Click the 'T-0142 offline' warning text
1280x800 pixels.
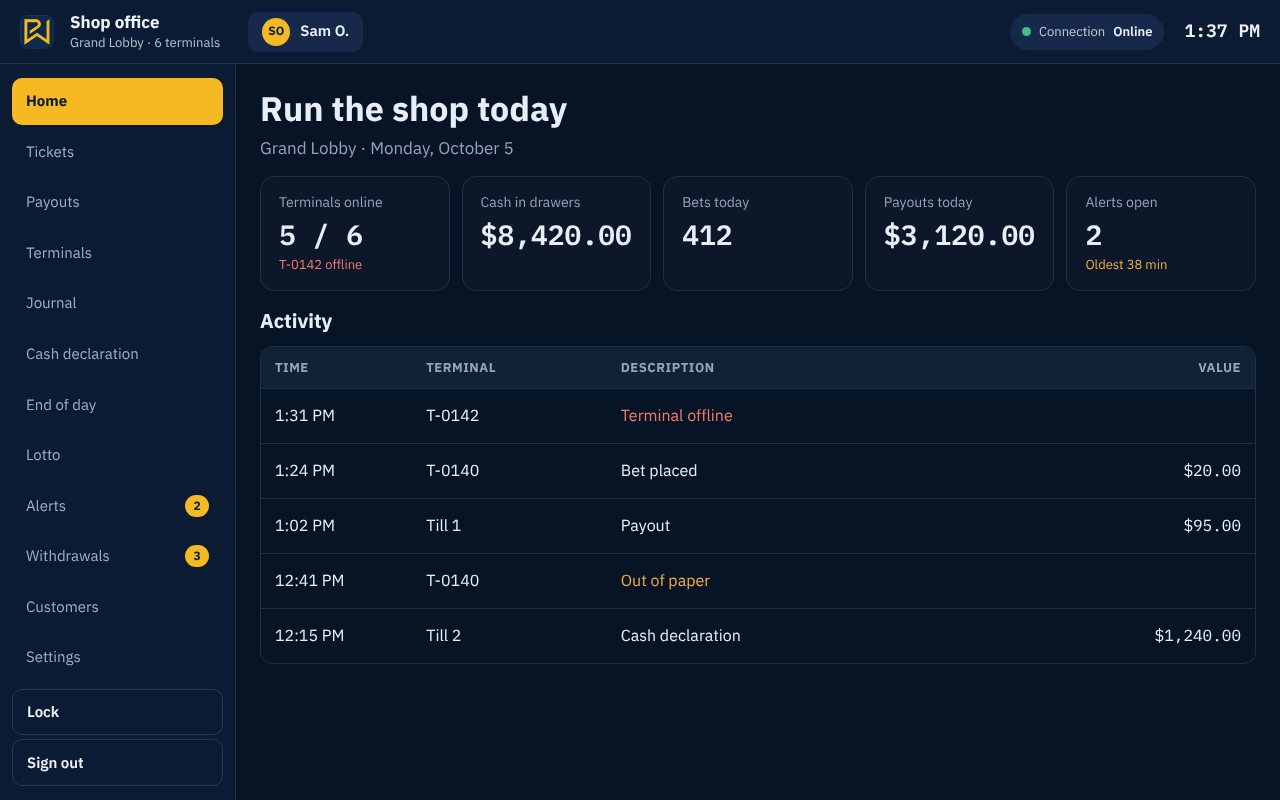click(x=320, y=265)
